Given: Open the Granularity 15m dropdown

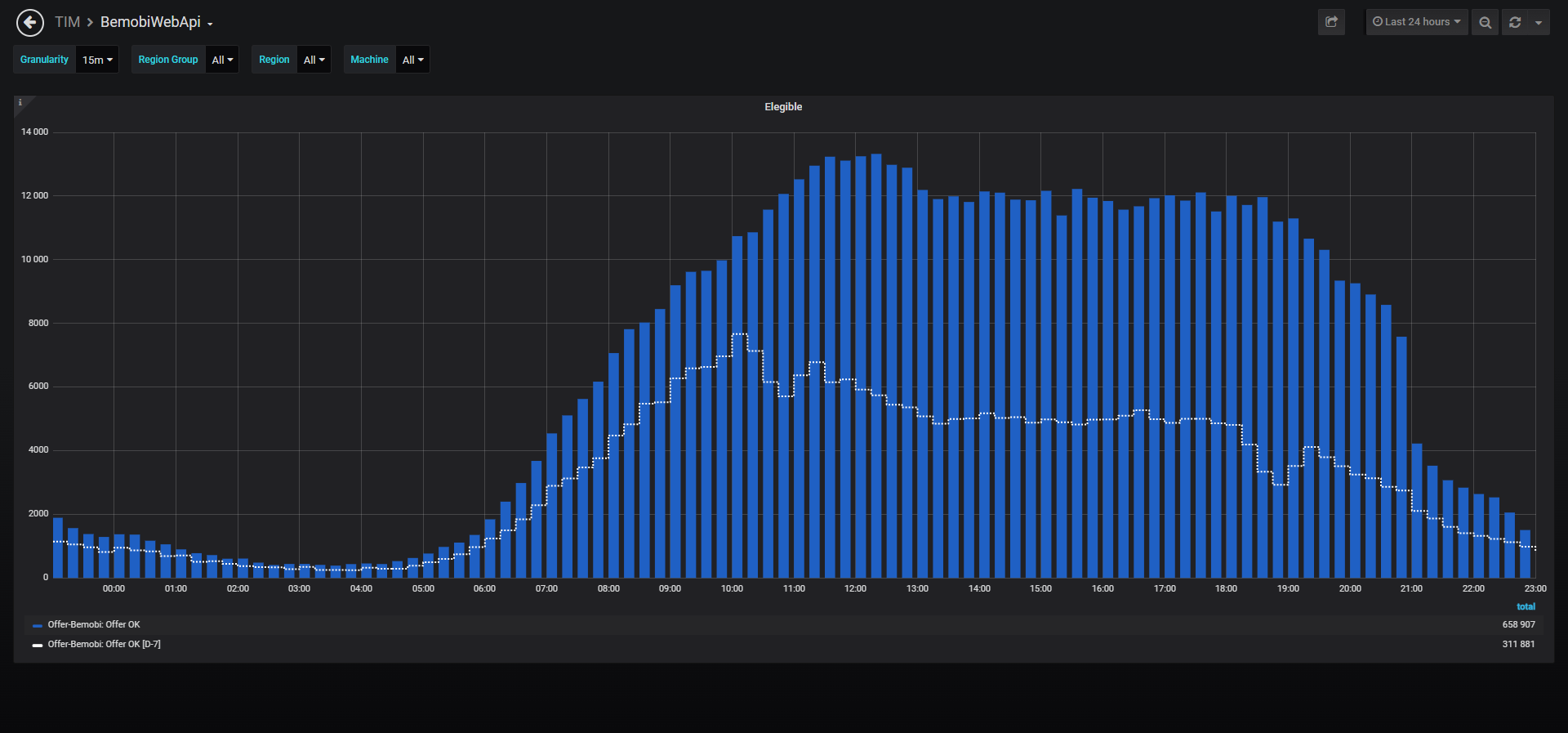Looking at the screenshot, I should click(x=97, y=60).
